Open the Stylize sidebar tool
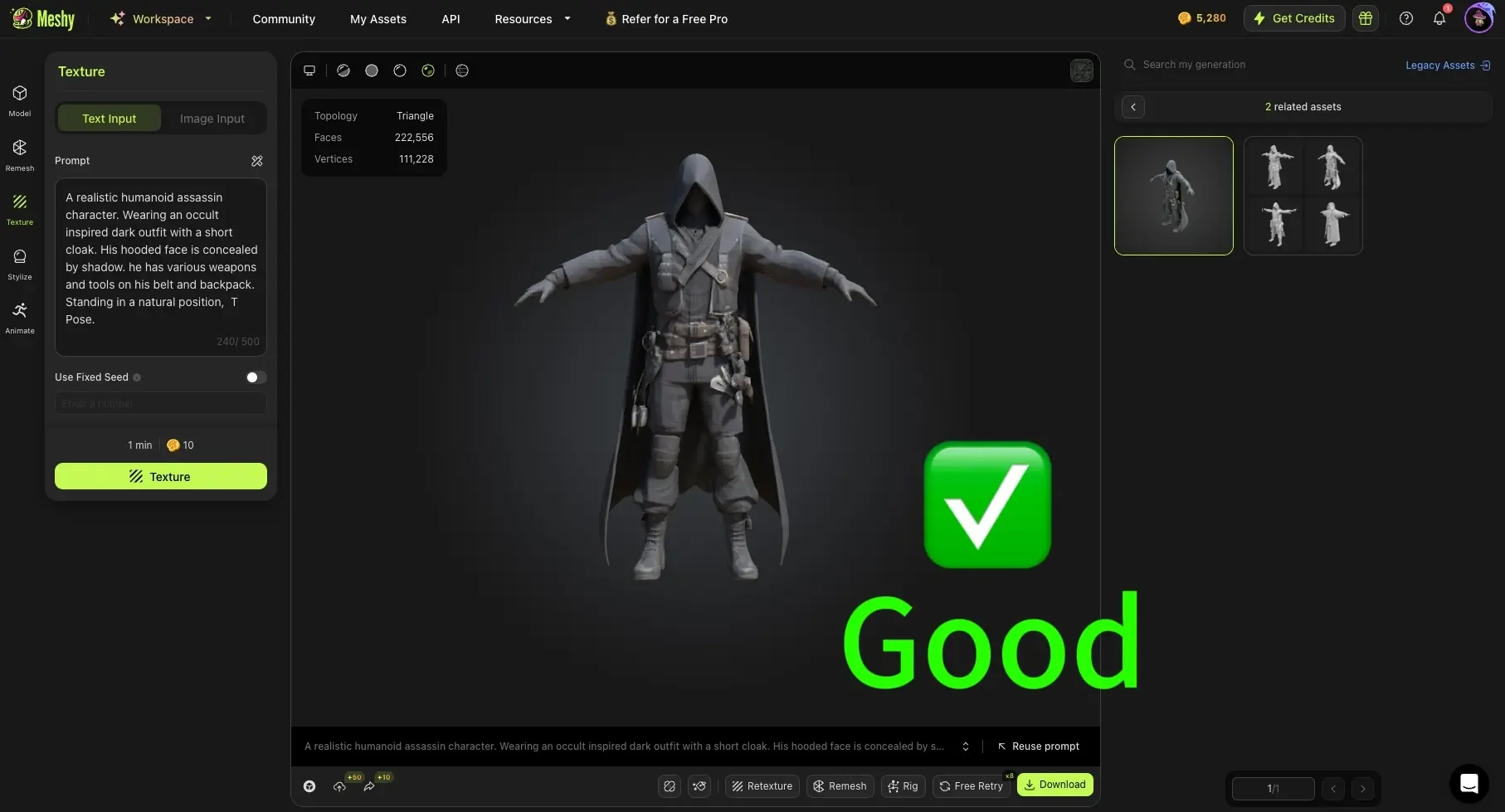Image resolution: width=1505 pixels, height=812 pixels. point(20,263)
